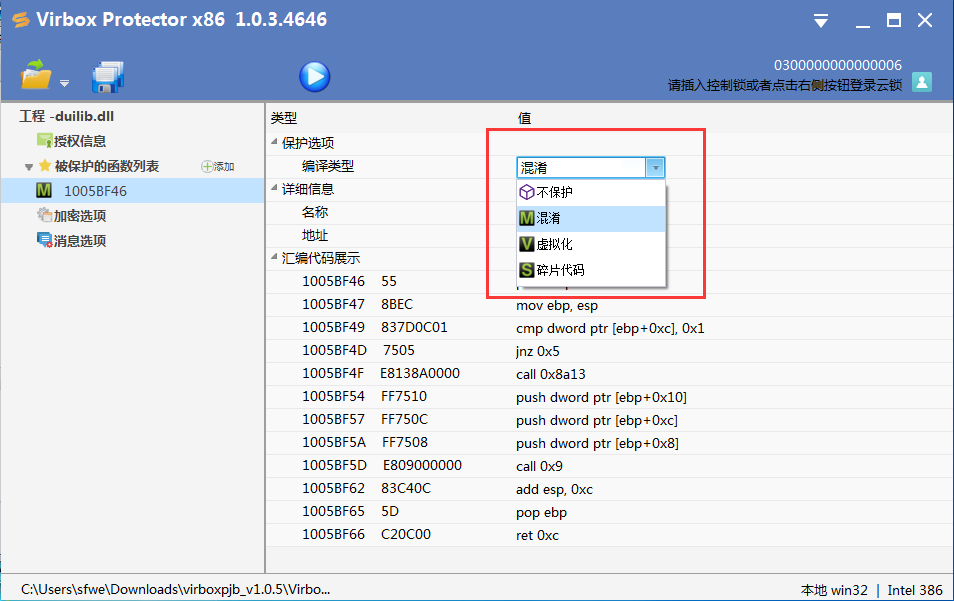Collapse the 被保护的函数列表 tree node
This screenshot has height=601, width=954.
[x=29, y=167]
